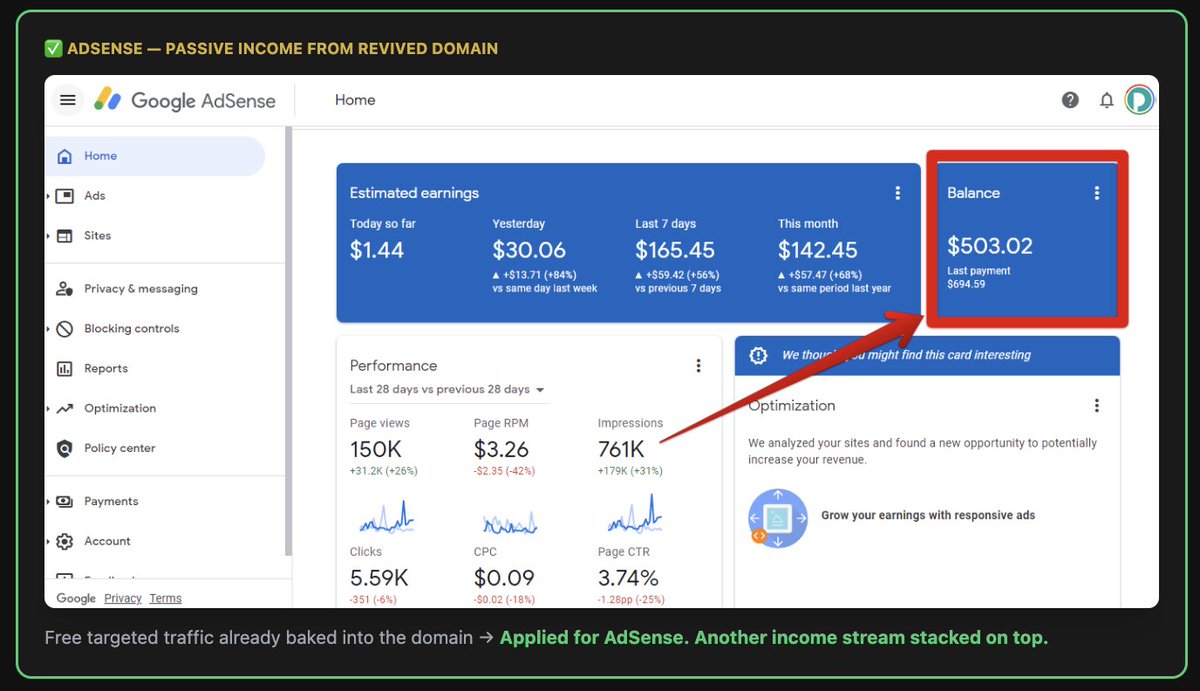
Task: Click Grow your earnings with responsive ads
Action: [x=928, y=516]
